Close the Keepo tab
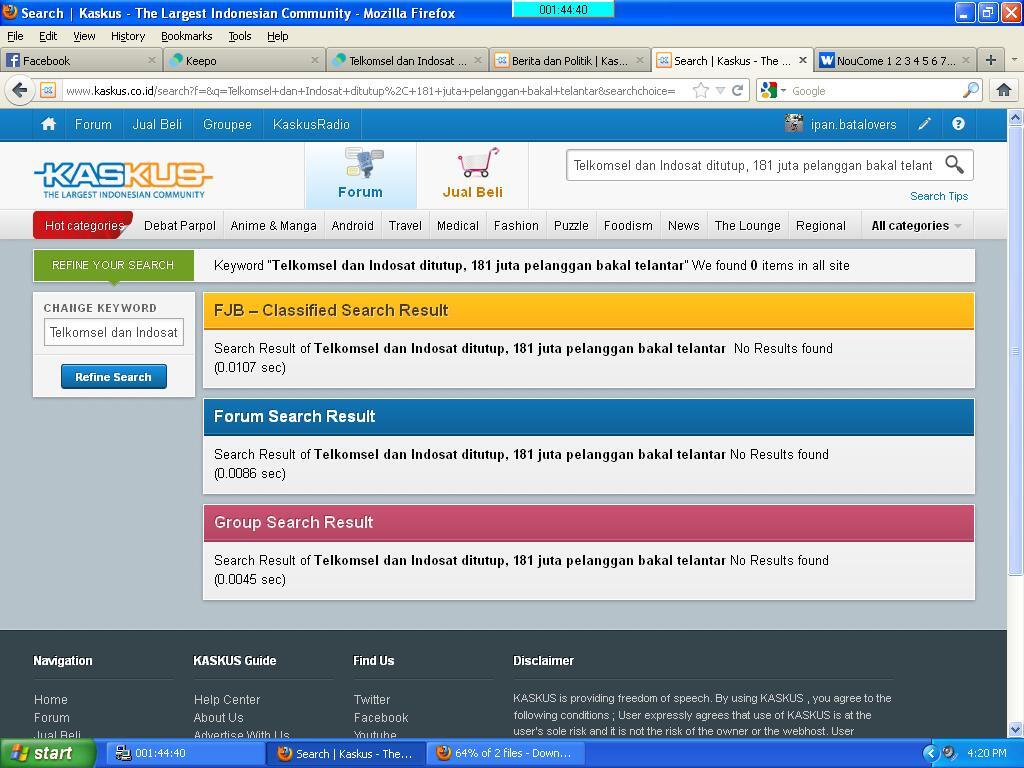This screenshot has height=768, width=1024. pyautogui.click(x=315, y=60)
